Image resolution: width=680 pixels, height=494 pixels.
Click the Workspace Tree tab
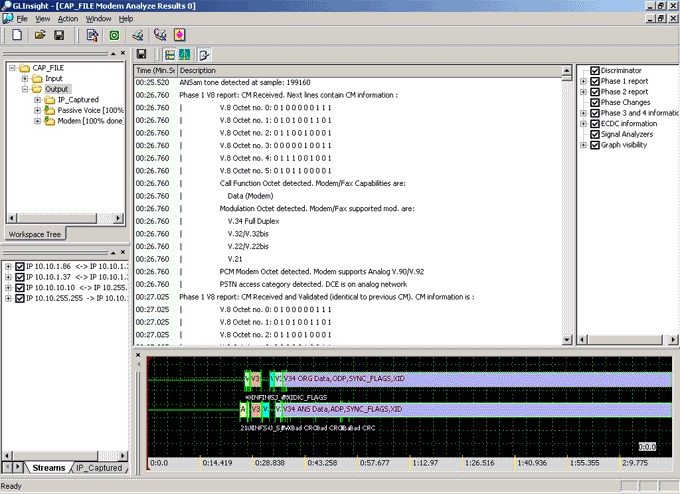(x=35, y=234)
